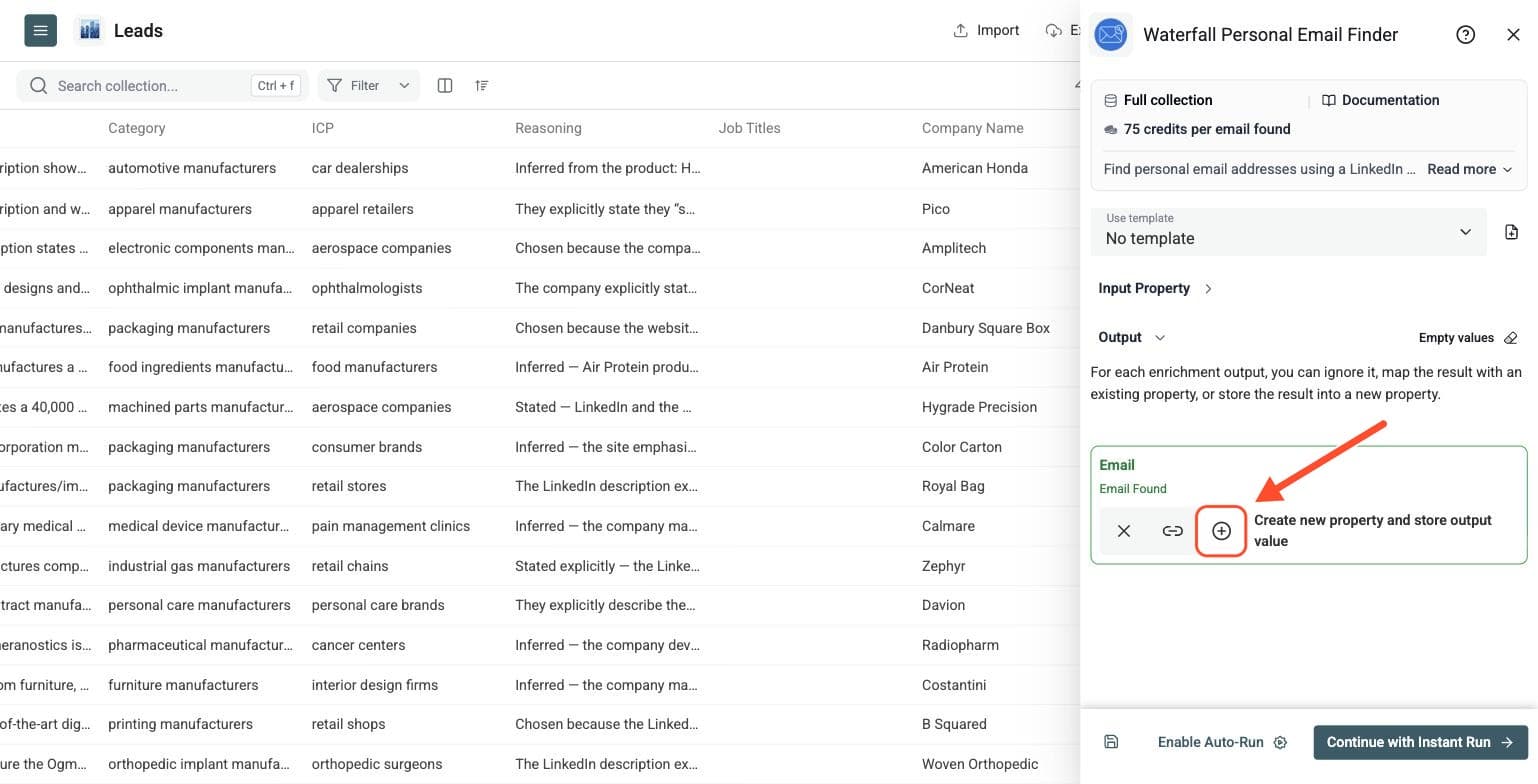The height and width of the screenshot is (784, 1538).
Task: Click the automotive manufacturers category cell
Action: [192, 168]
